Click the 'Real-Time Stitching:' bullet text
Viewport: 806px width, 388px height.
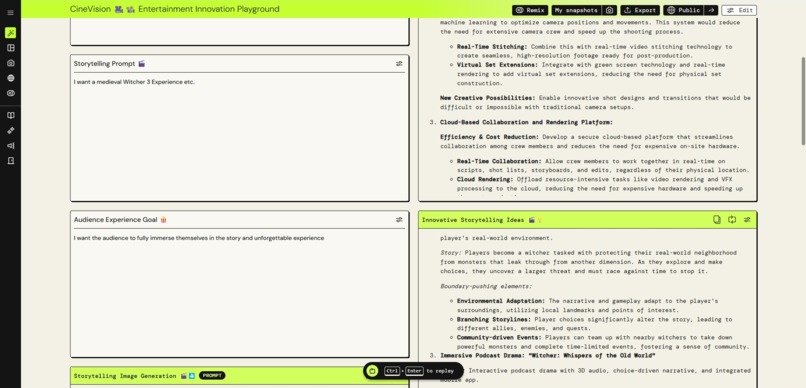(x=492, y=47)
